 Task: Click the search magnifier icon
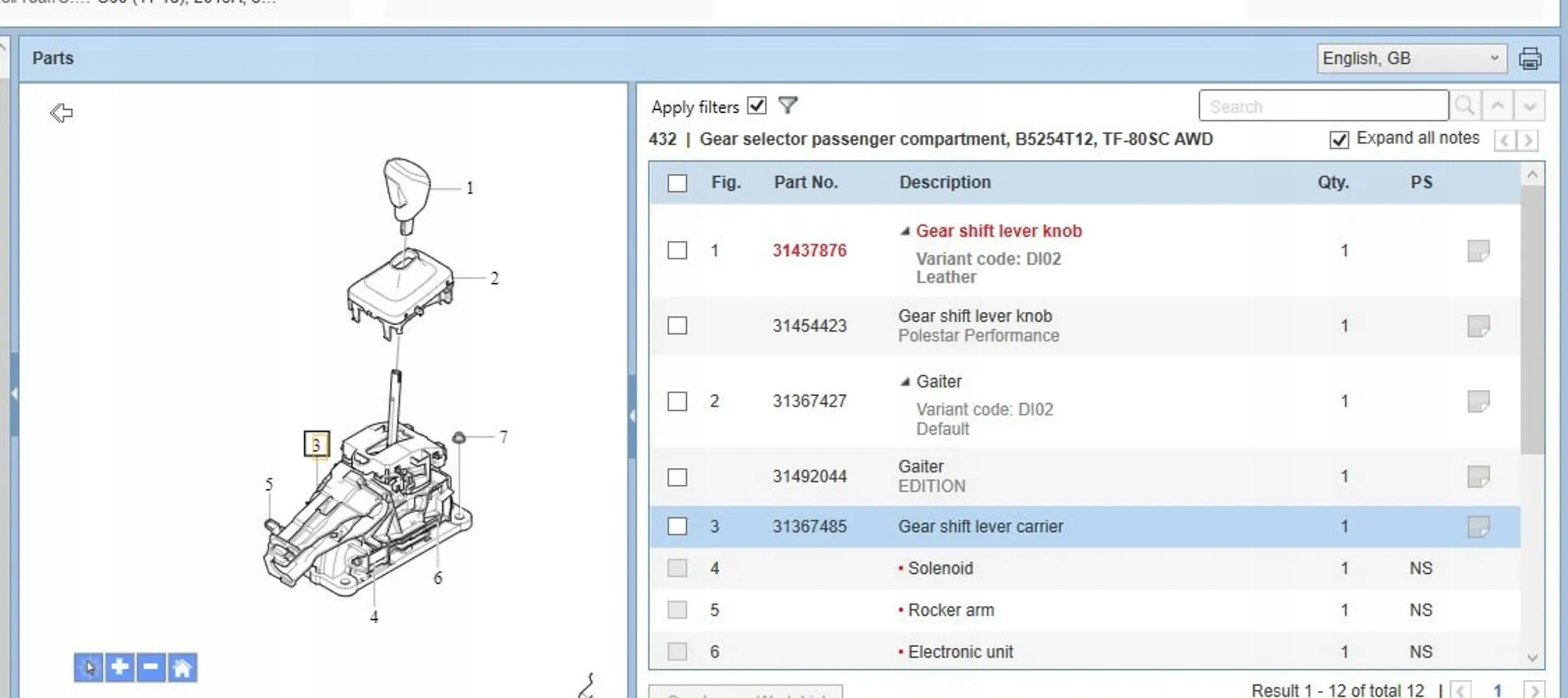[1465, 105]
